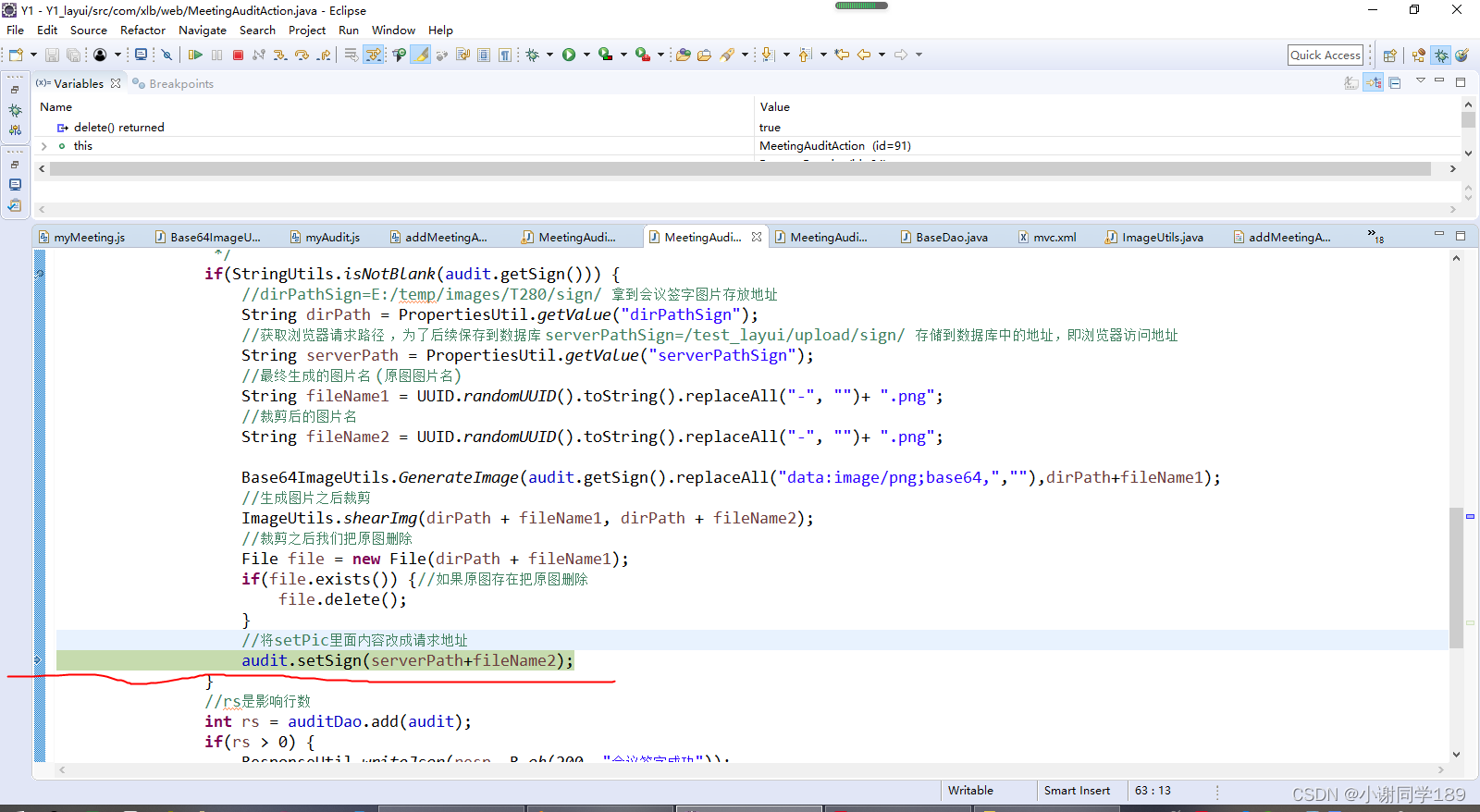The width and height of the screenshot is (1480, 812).
Task: Open the BaseDao.java editor tab
Action: [944, 237]
